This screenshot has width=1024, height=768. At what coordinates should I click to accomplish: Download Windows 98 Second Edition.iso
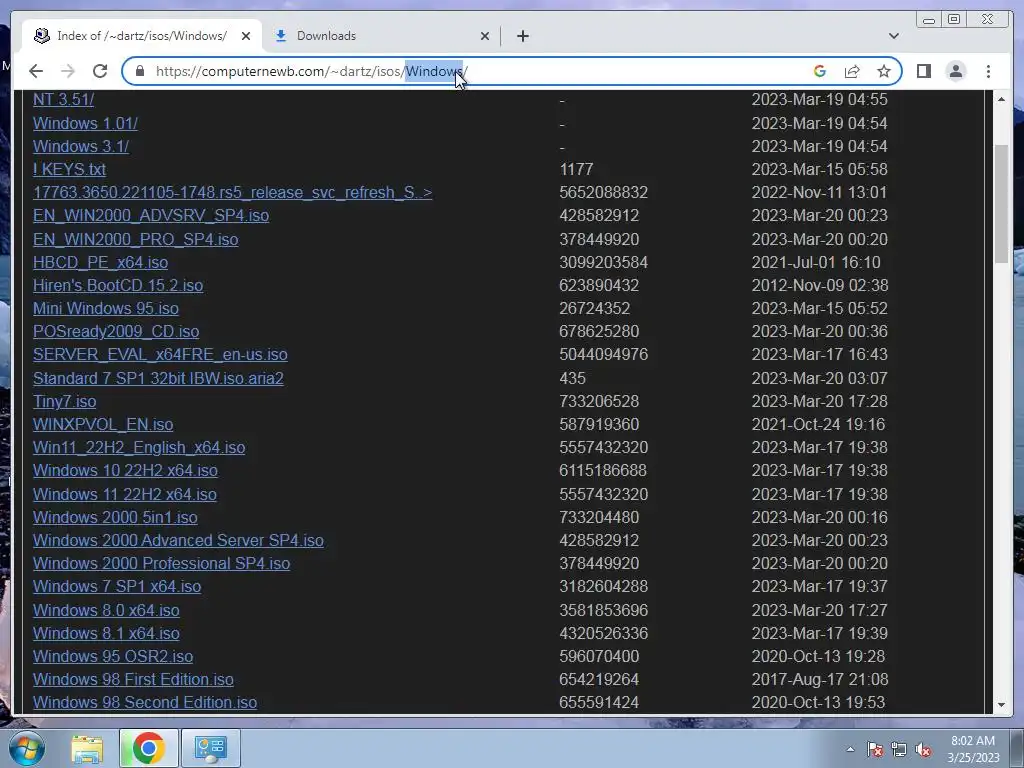pyautogui.click(x=145, y=703)
